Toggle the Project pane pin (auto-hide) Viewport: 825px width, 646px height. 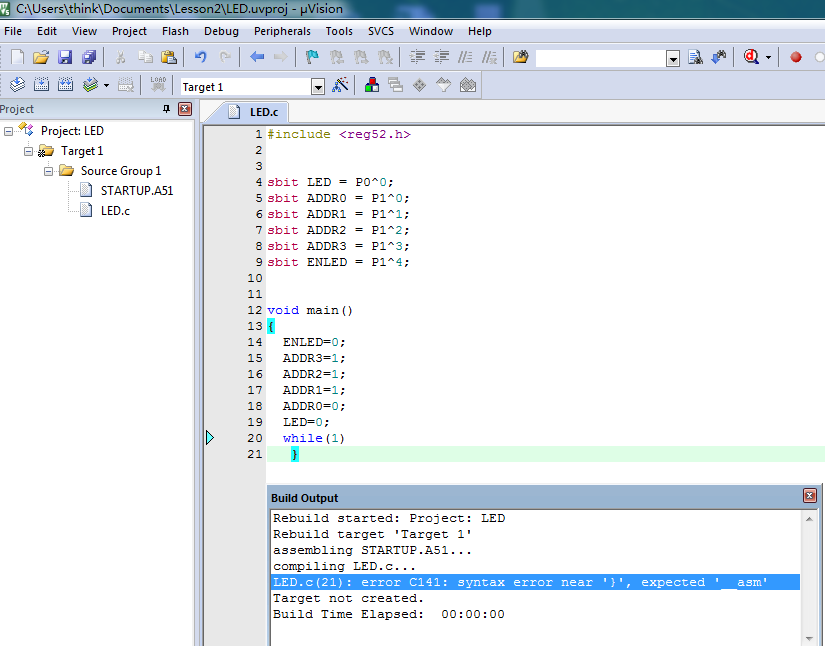[166, 109]
